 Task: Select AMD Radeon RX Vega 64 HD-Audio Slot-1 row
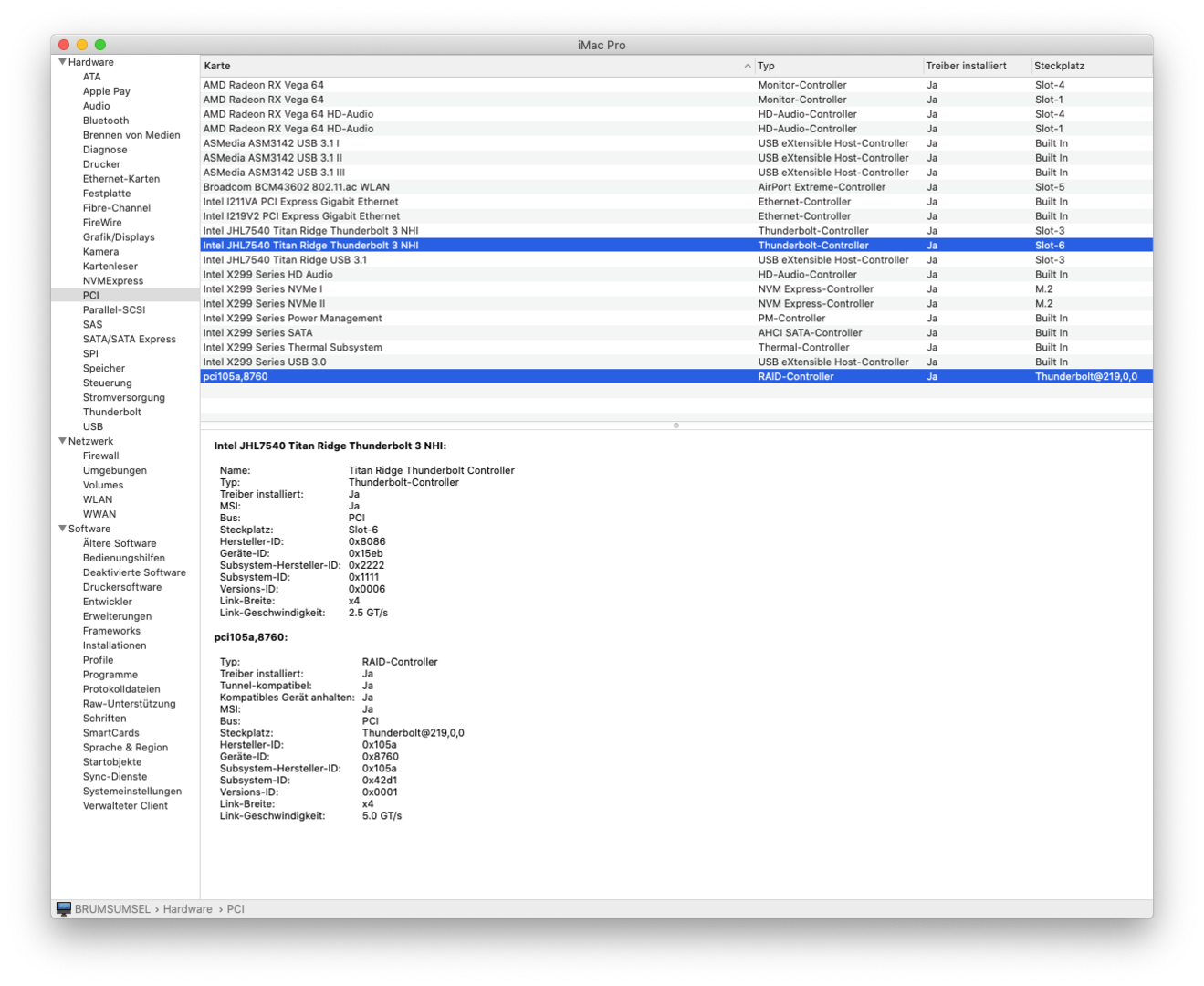point(676,129)
